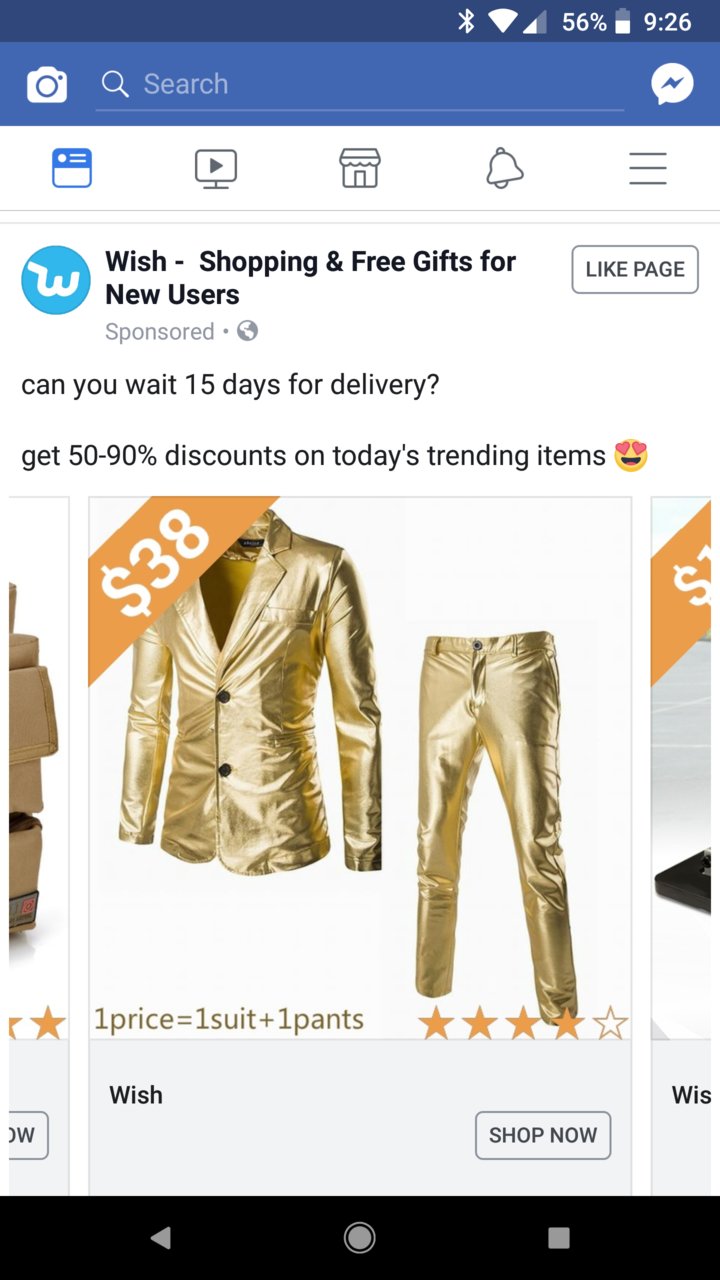Screen dimensions: 720x1280
Task: Open Messenger from the top bar
Action: (x=672, y=85)
